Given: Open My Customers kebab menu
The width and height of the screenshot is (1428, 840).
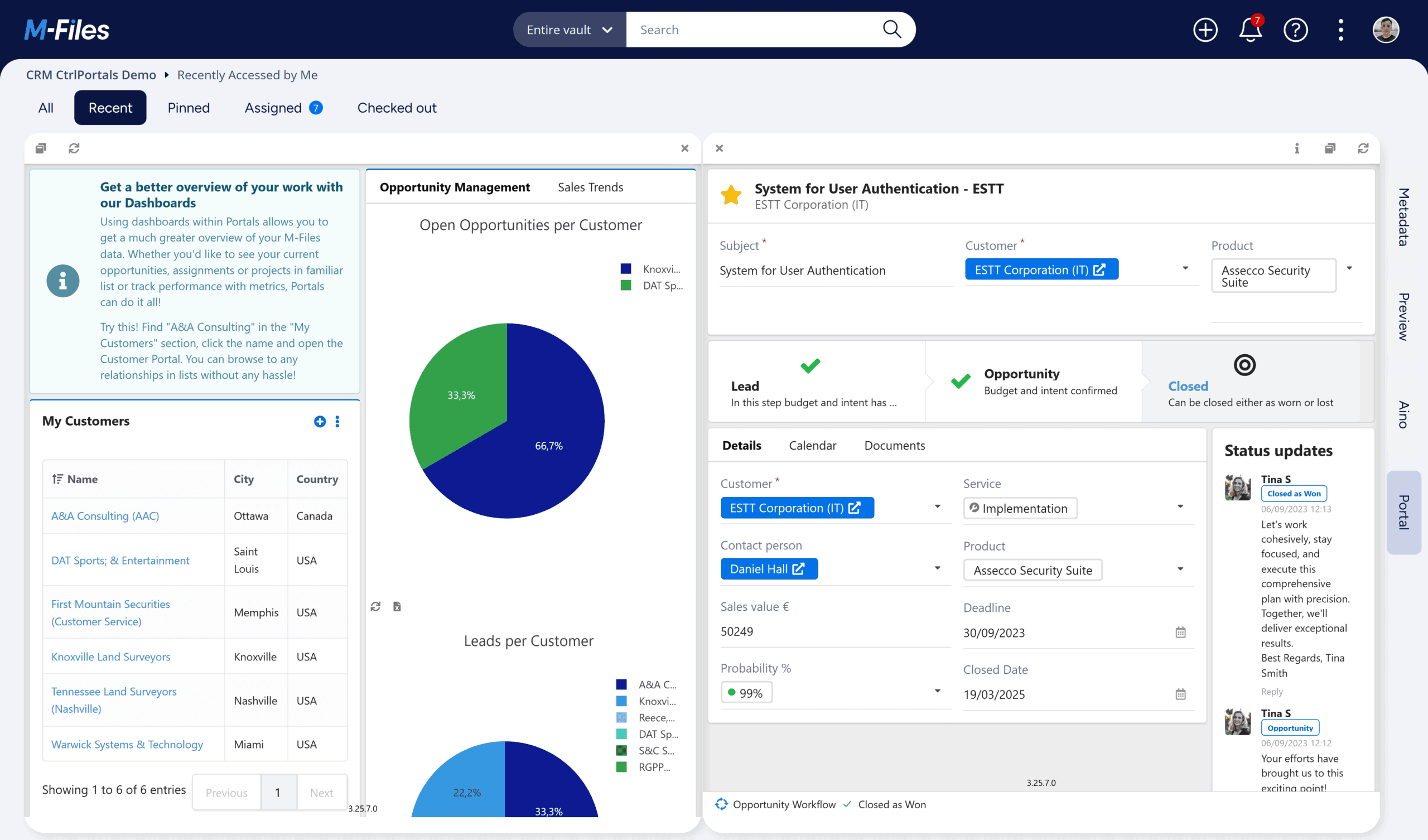Looking at the screenshot, I should pos(337,421).
